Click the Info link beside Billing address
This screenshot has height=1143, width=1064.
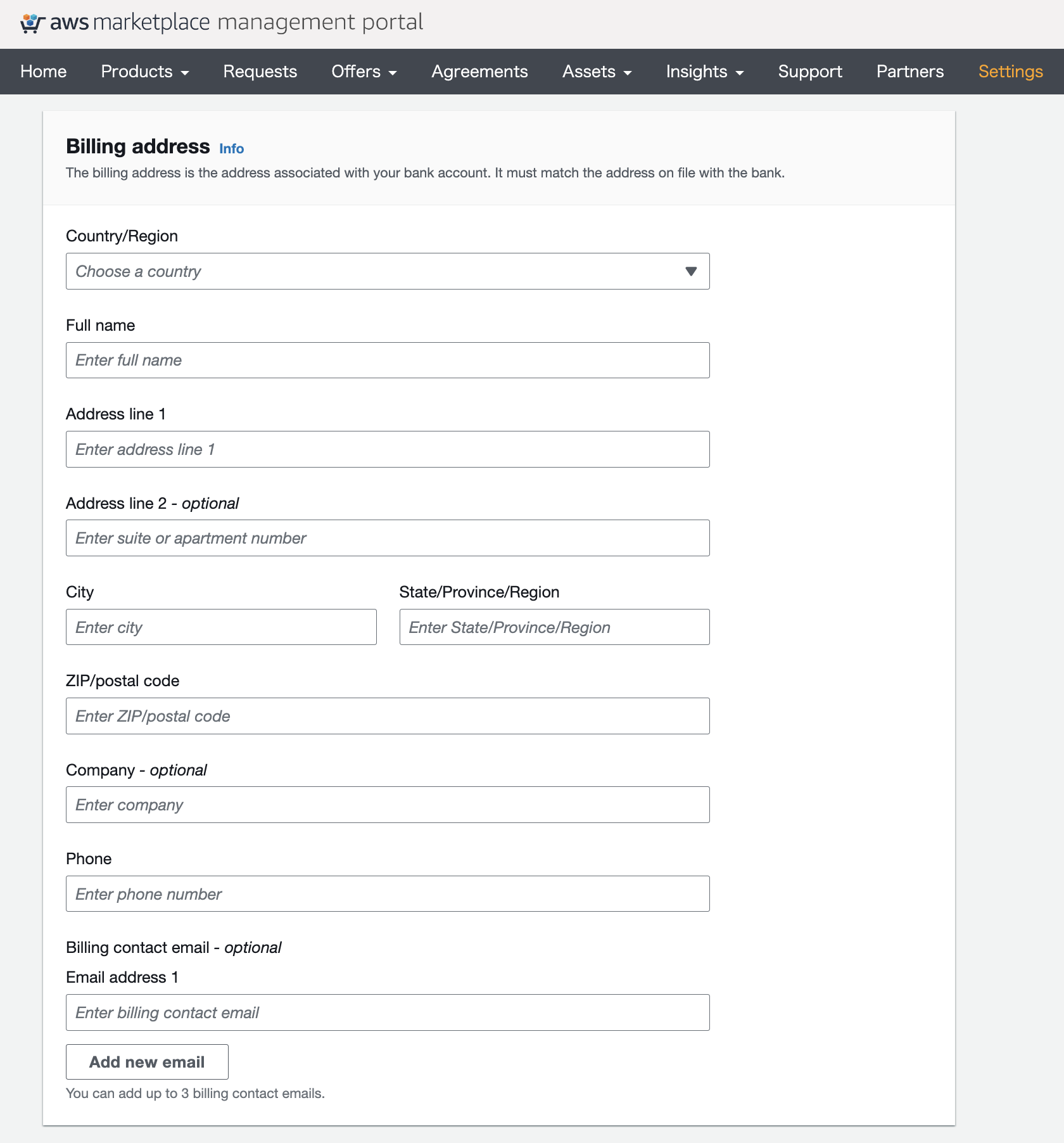click(231, 148)
